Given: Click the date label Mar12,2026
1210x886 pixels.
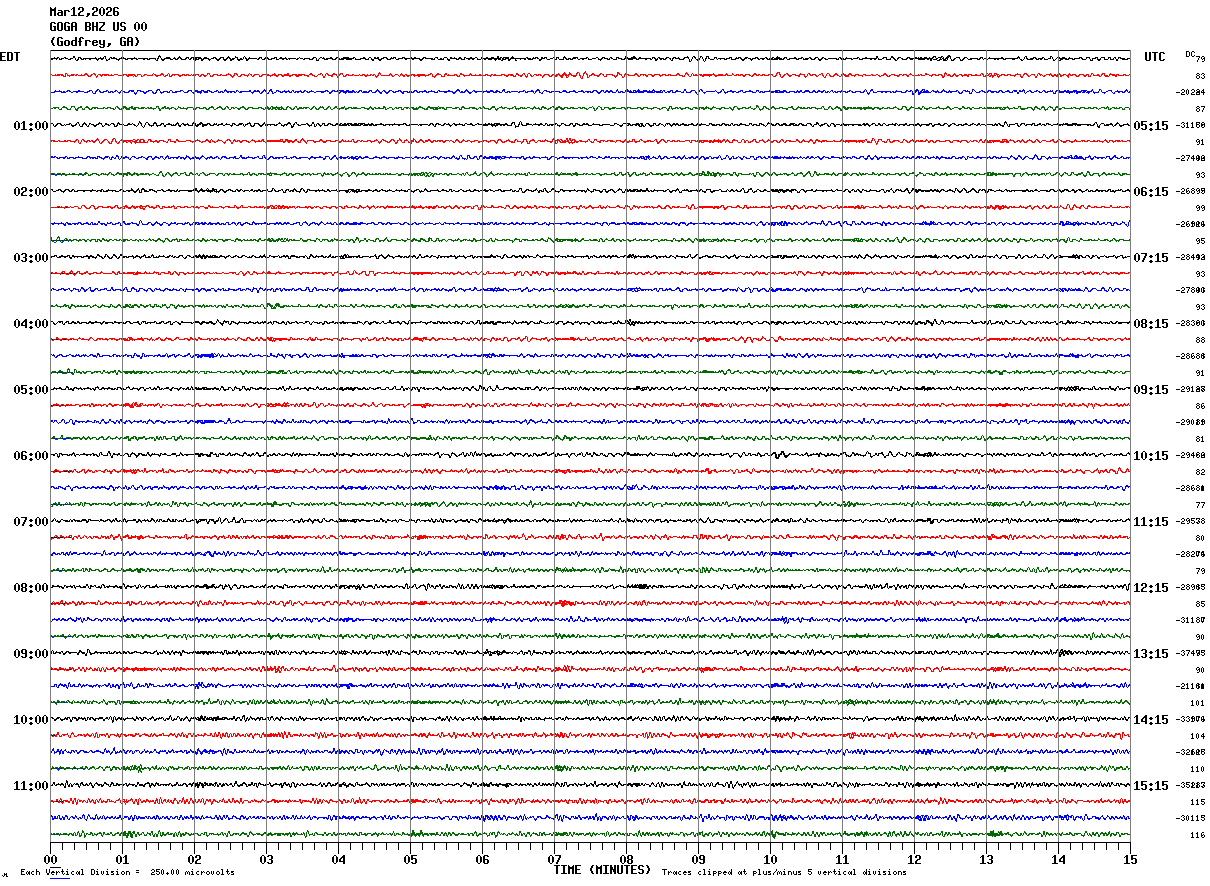Looking at the screenshot, I should pyautogui.click(x=84, y=12).
